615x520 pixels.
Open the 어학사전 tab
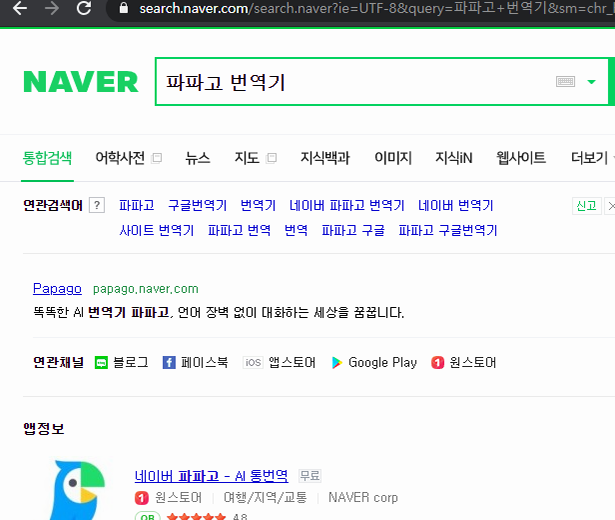120,158
